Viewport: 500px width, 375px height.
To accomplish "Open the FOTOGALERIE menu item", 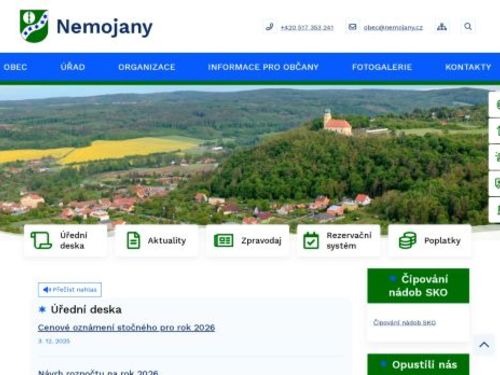I will (x=382, y=67).
